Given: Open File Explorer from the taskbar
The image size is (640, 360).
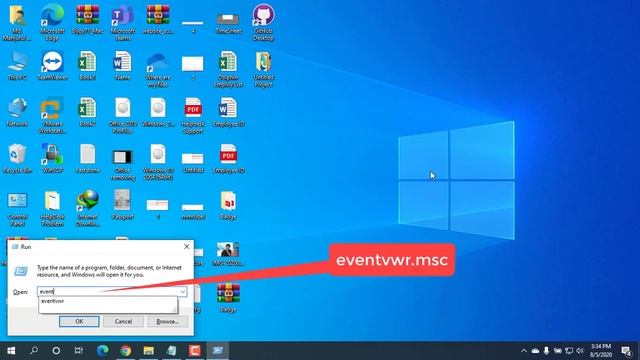Looking at the screenshot, I should tap(149, 351).
